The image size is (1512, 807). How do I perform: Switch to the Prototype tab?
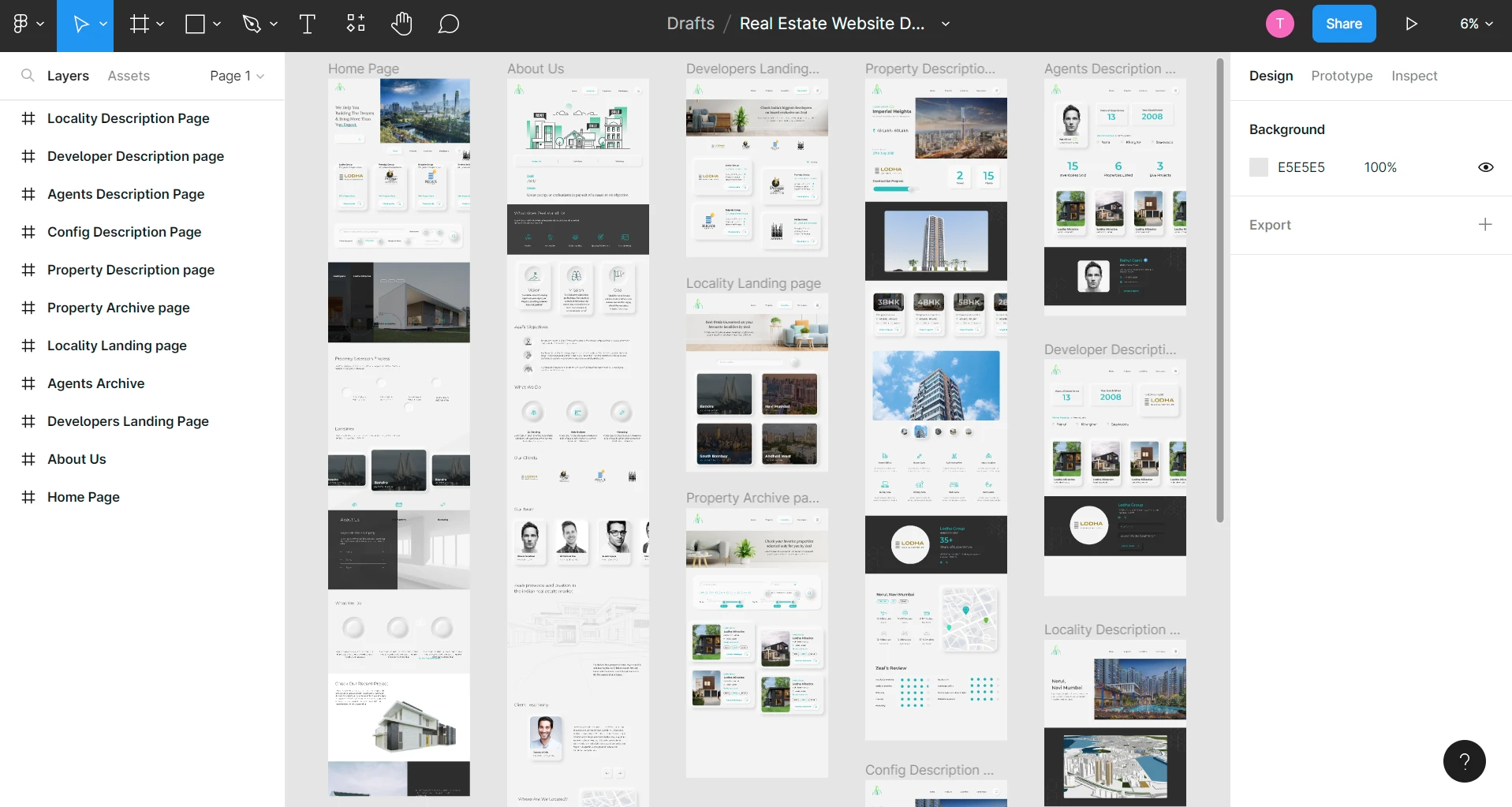coord(1342,76)
